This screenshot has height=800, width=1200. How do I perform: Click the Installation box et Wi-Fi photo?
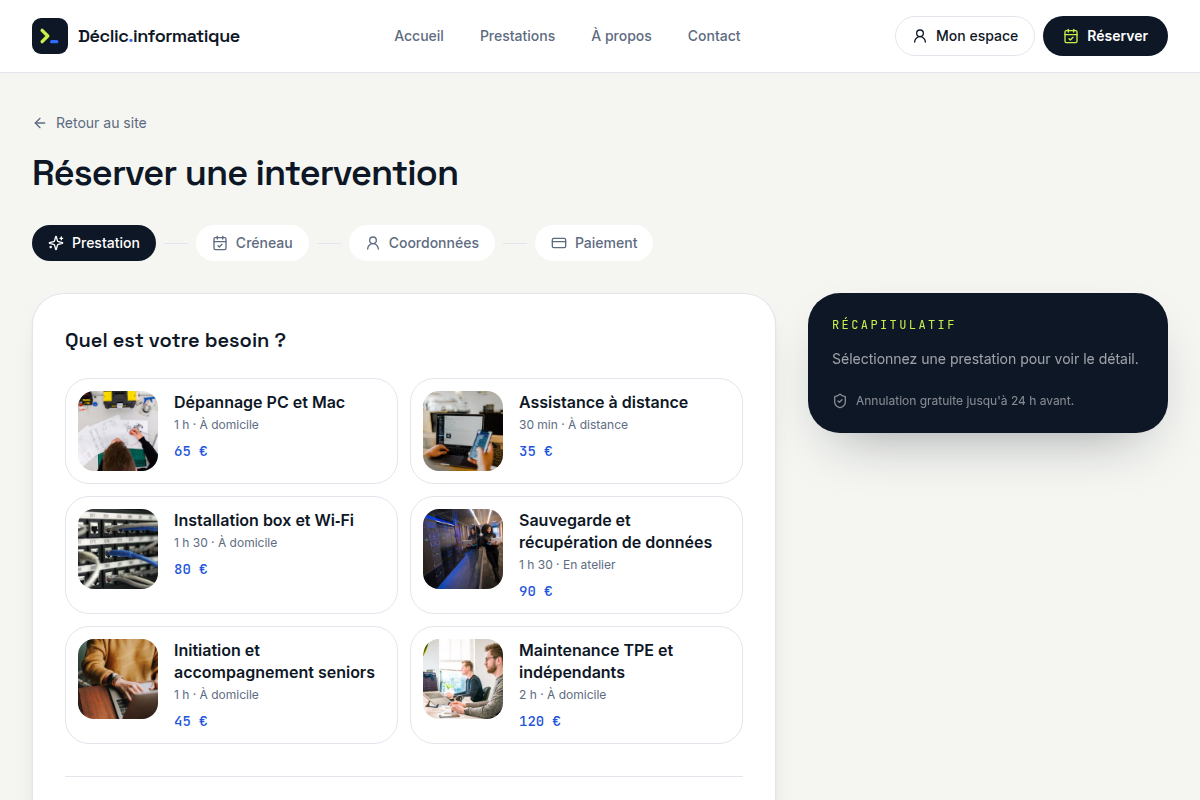(118, 549)
